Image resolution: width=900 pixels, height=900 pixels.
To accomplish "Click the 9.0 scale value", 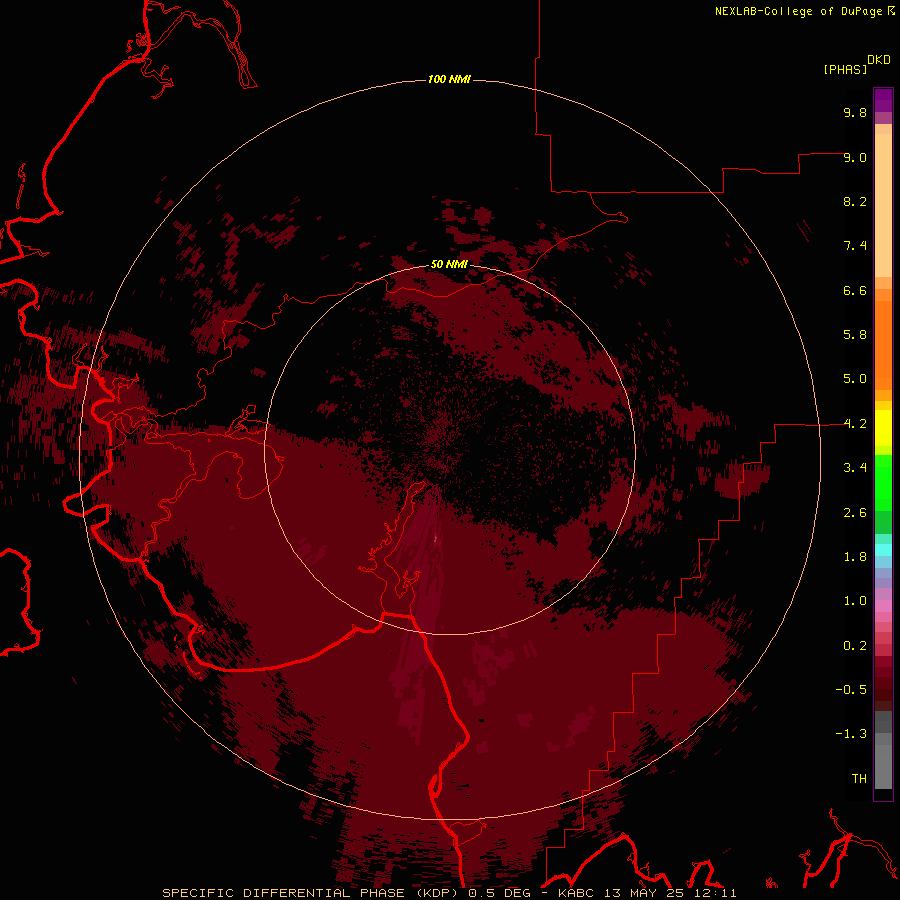I will [x=855, y=158].
